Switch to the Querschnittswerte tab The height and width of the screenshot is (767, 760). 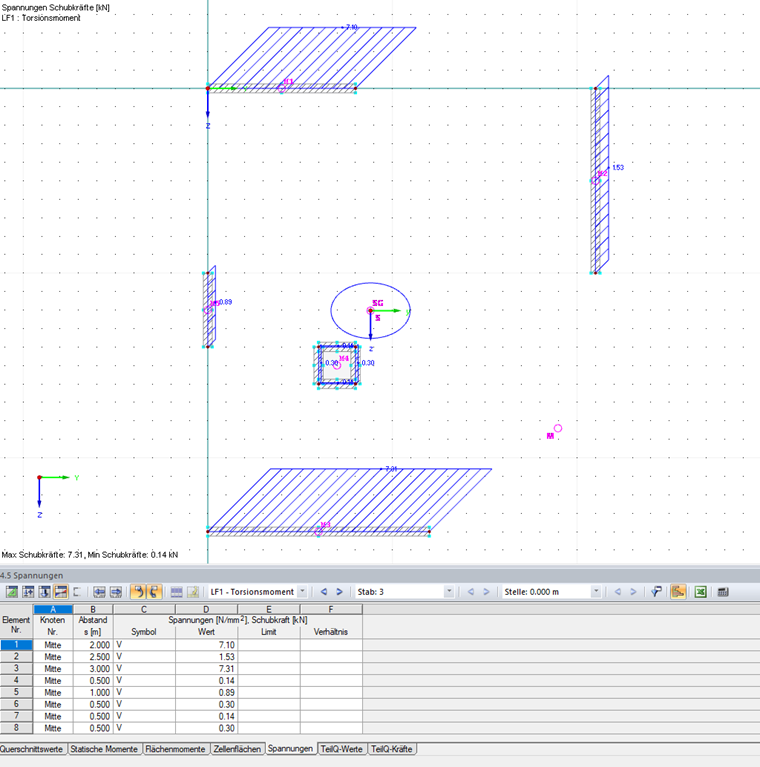[31, 749]
